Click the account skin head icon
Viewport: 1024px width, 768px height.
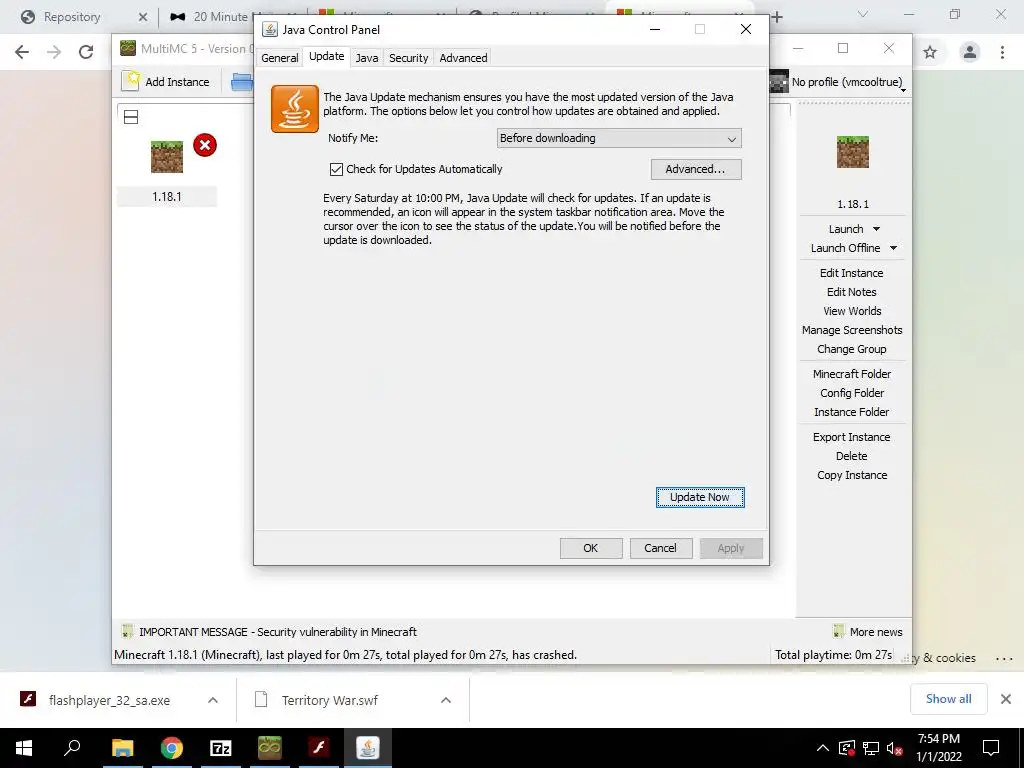[779, 82]
